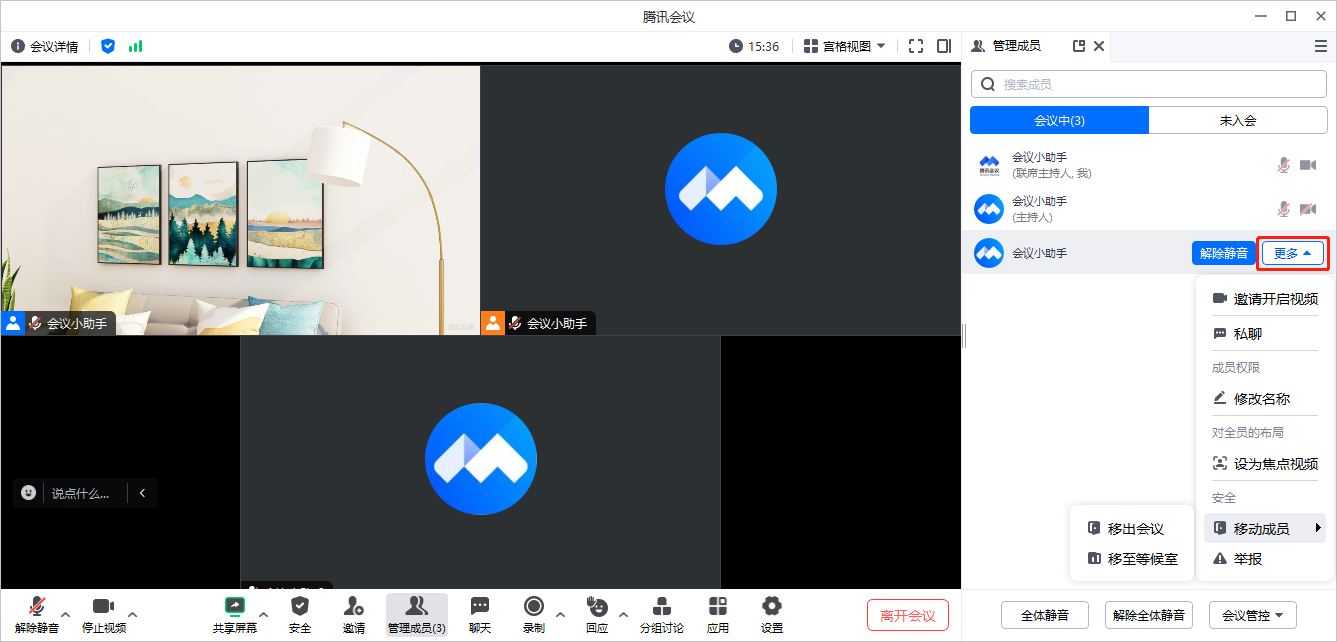The width and height of the screenshot is (1337, 642).
Task: Expand audio options arrow beside 解除静音
Action: pos(66,614)
